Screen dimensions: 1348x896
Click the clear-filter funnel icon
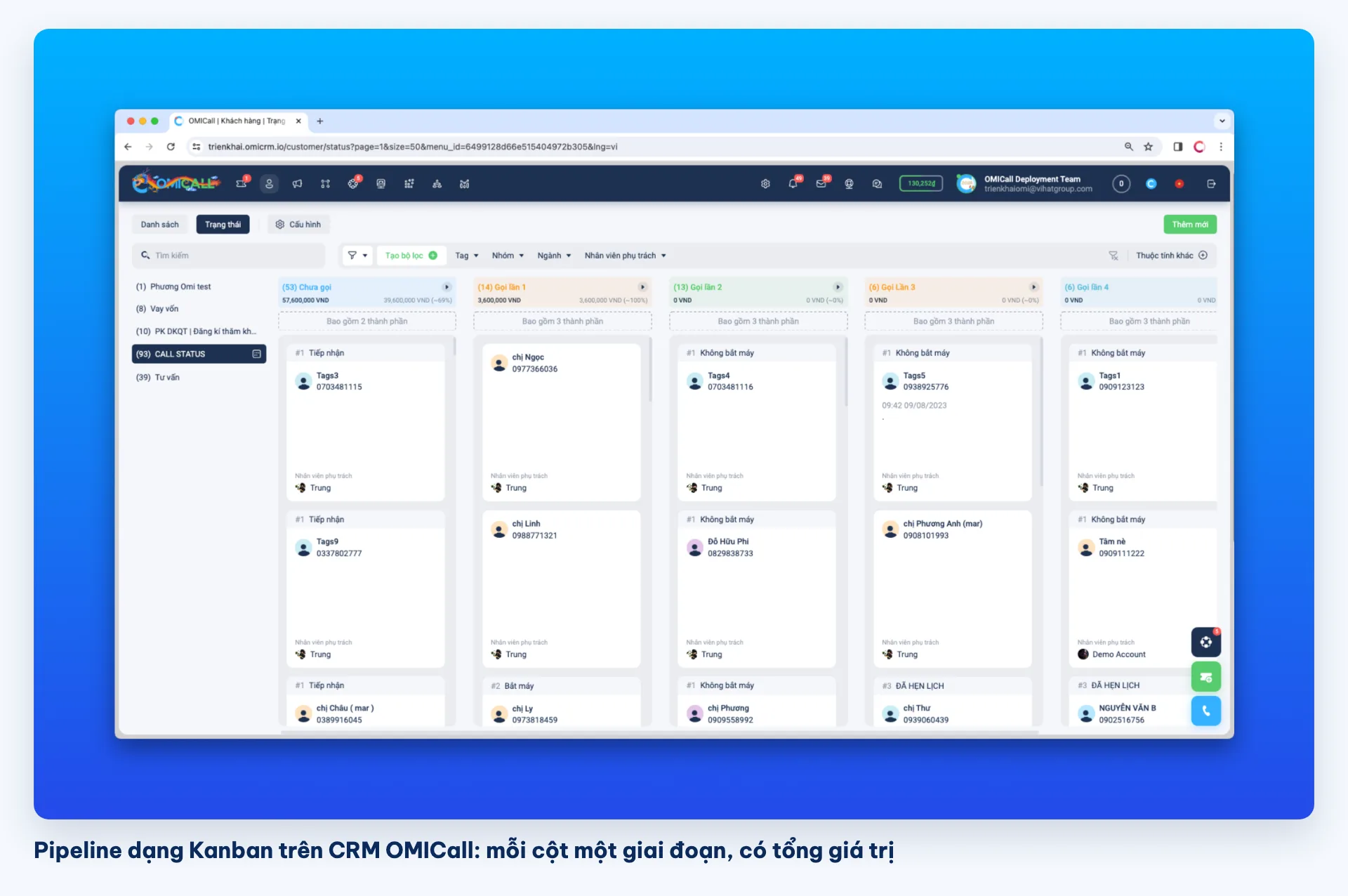click(x=1114, y=256)
